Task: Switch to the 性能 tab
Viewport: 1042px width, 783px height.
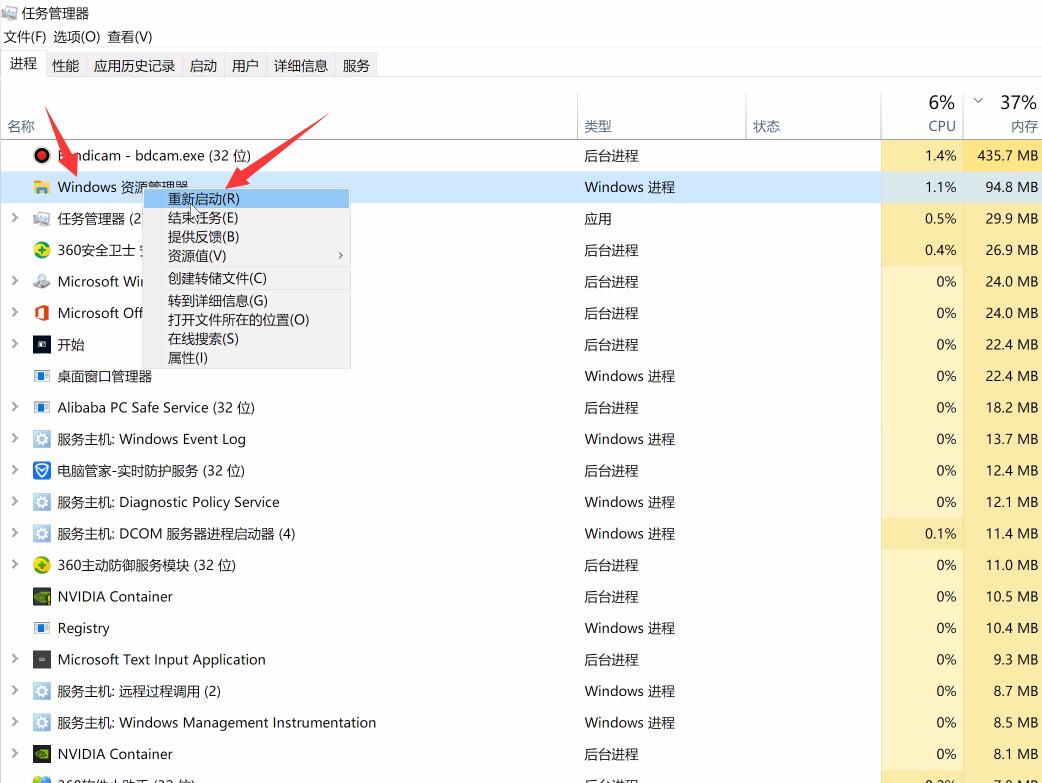Action: [x=65, y=65]
